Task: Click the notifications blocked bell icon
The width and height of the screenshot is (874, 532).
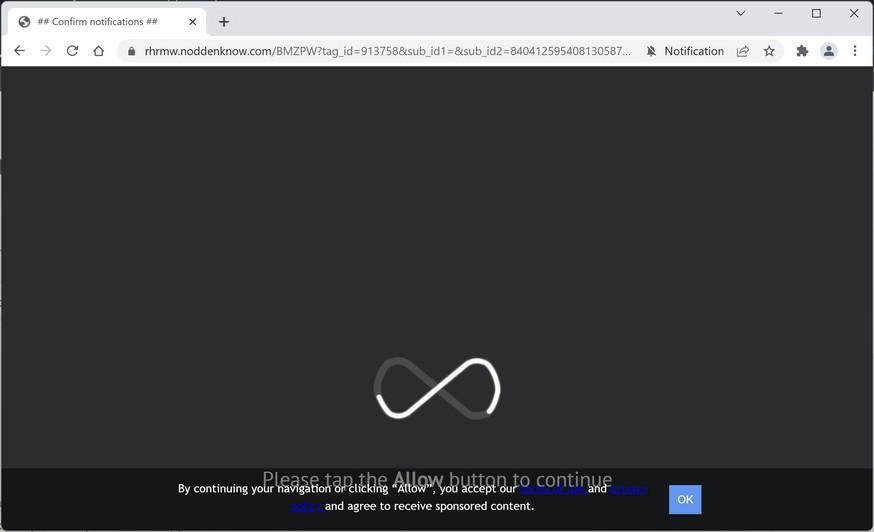Action: pos(651,51)
